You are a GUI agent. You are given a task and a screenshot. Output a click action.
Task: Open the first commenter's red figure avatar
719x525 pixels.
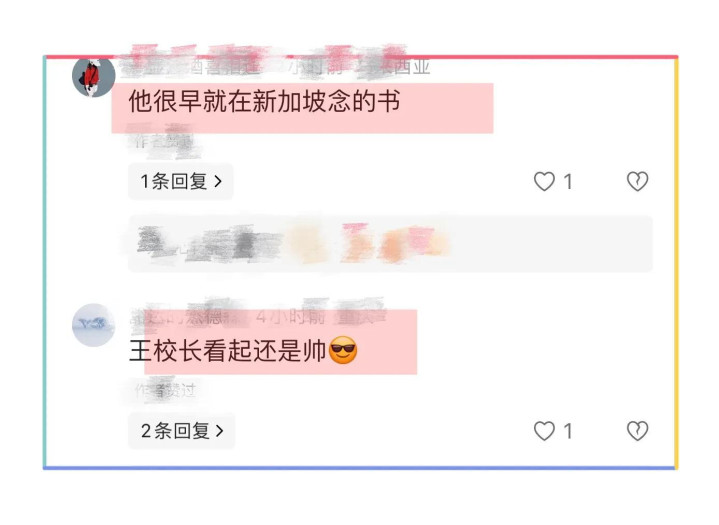94,76
